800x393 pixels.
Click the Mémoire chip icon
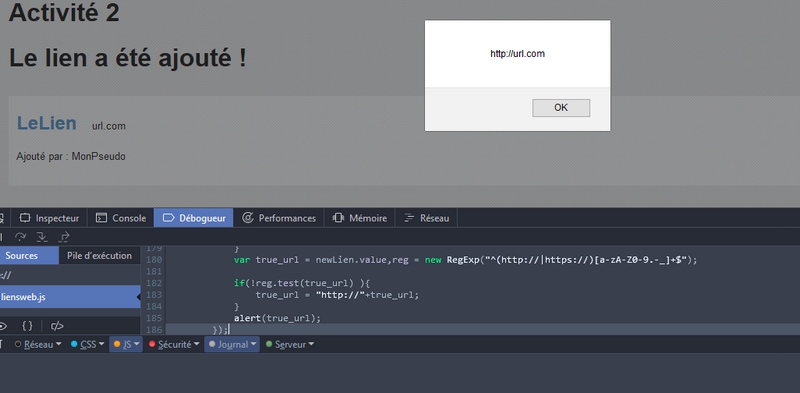[x=338, y=218]
